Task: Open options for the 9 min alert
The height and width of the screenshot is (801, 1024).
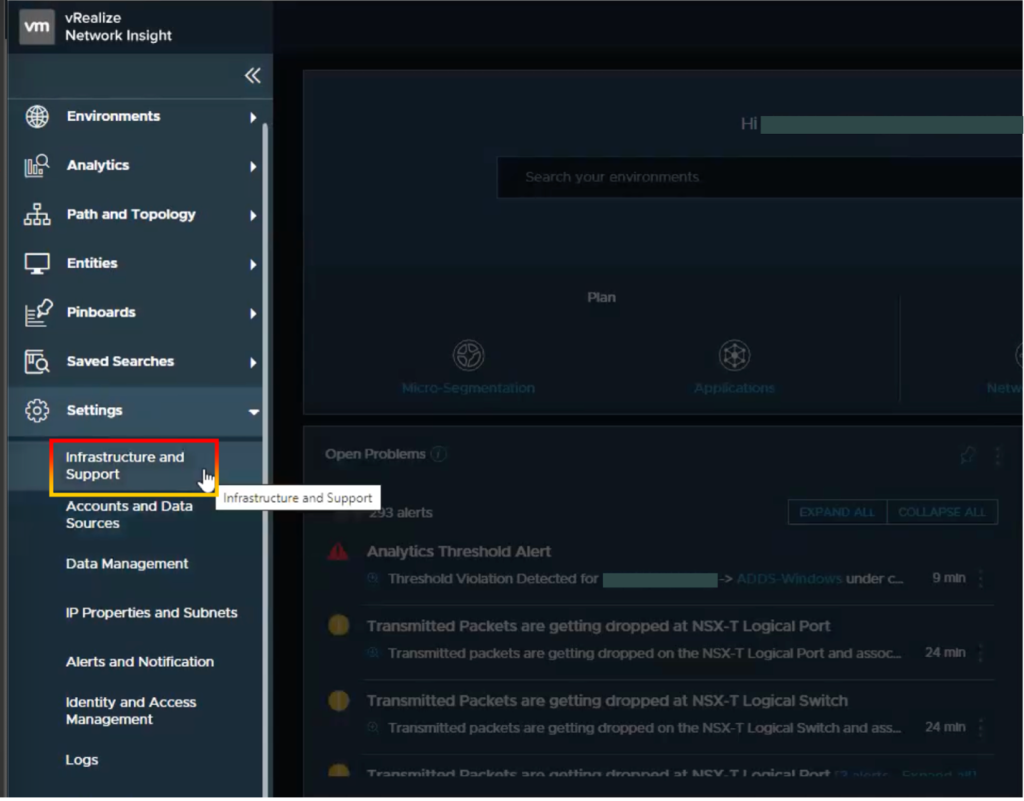Action: (x=980, y=579)
